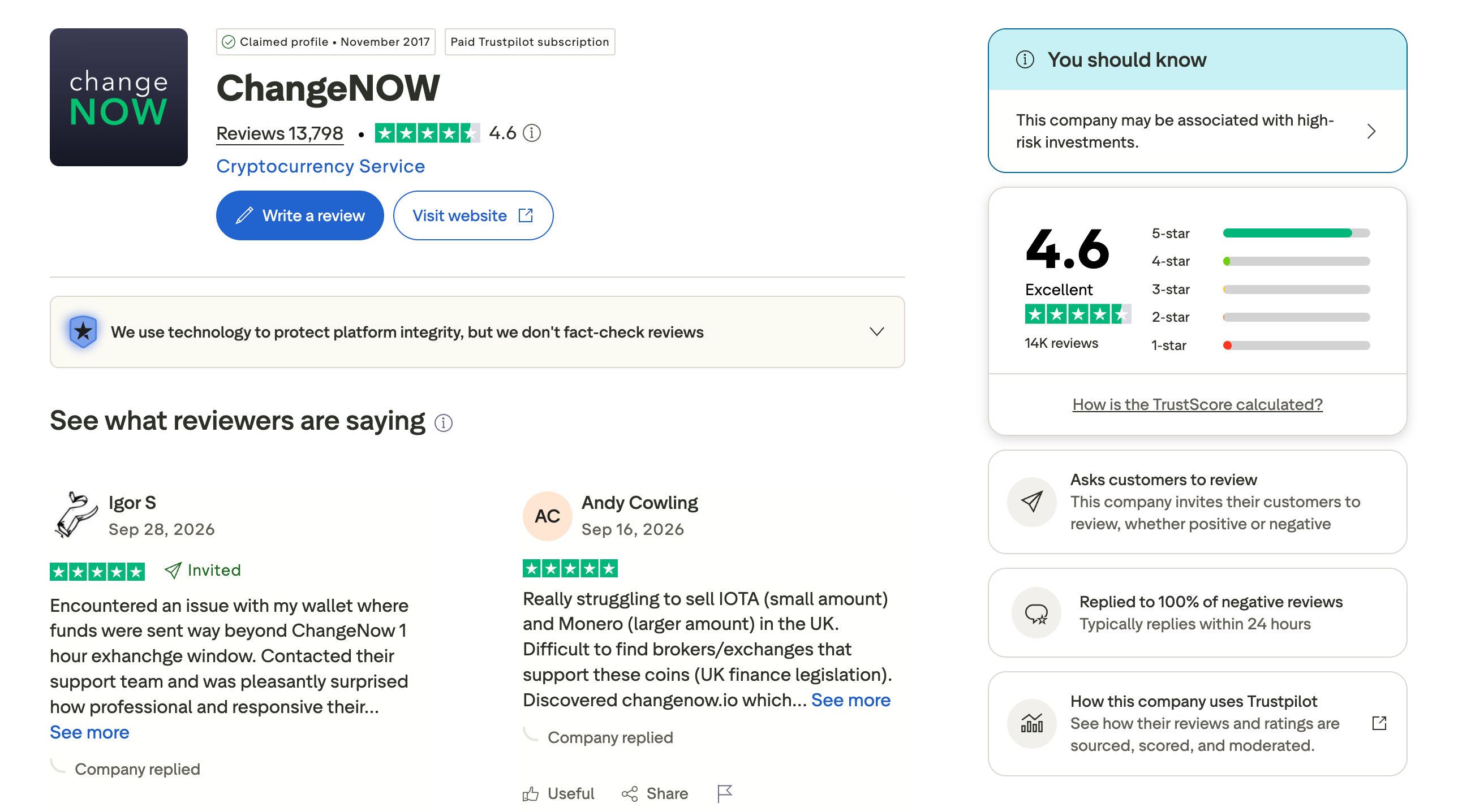This screenshot has width=1471, height=812.
Task: Click the Visit website button
Action: 473,215
